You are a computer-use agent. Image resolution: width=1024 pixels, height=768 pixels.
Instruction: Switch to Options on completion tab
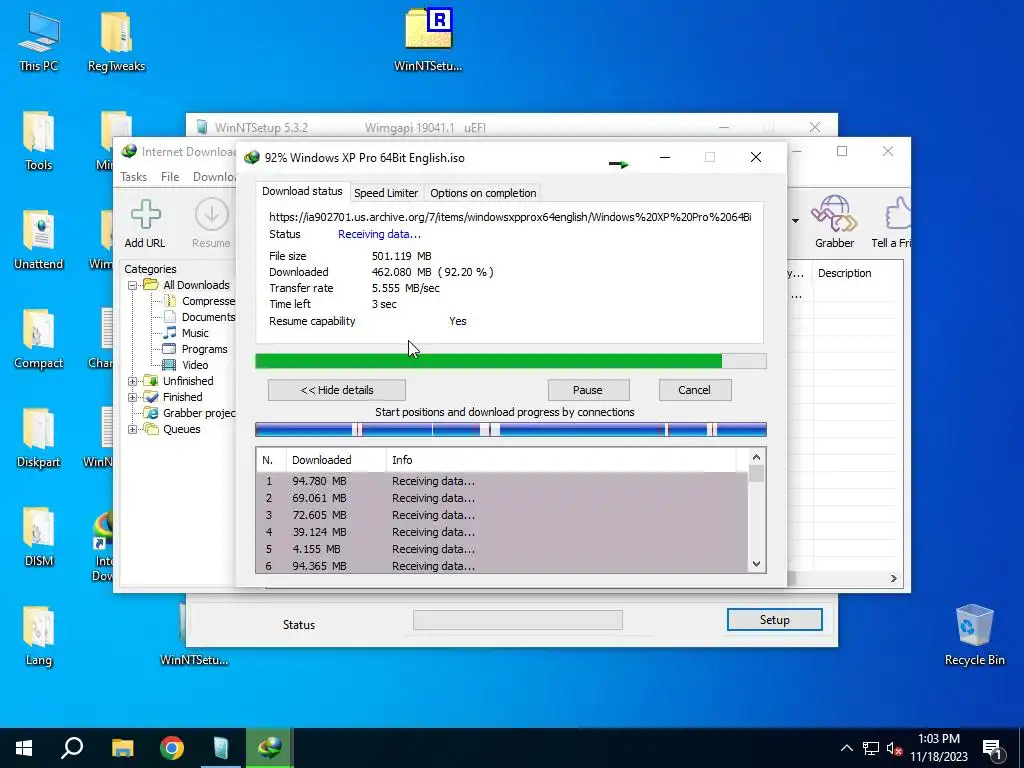click(483, 193)
